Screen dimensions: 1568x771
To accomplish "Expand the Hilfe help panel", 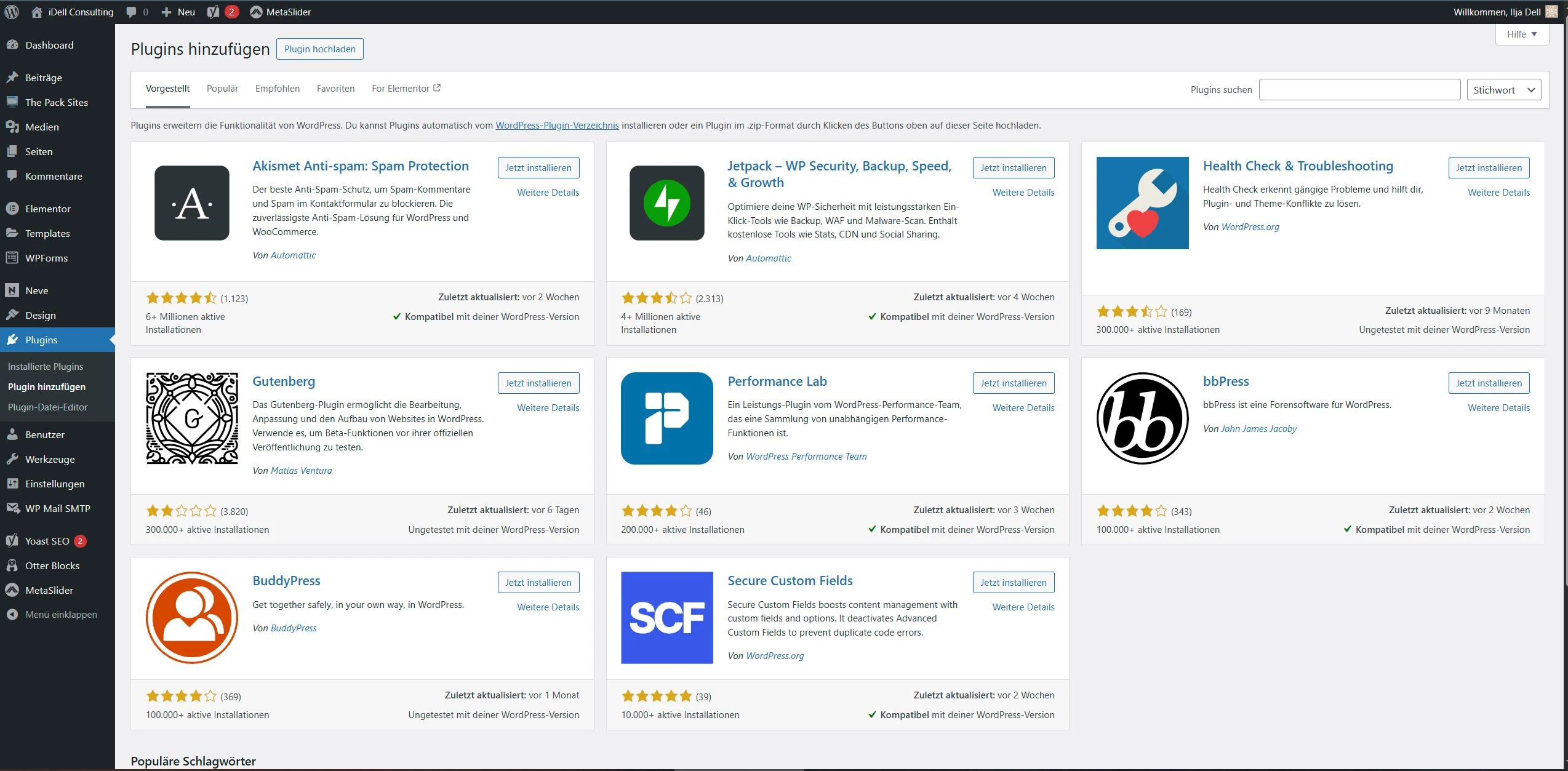I will pyautogui.click(x=1522, y=34).
